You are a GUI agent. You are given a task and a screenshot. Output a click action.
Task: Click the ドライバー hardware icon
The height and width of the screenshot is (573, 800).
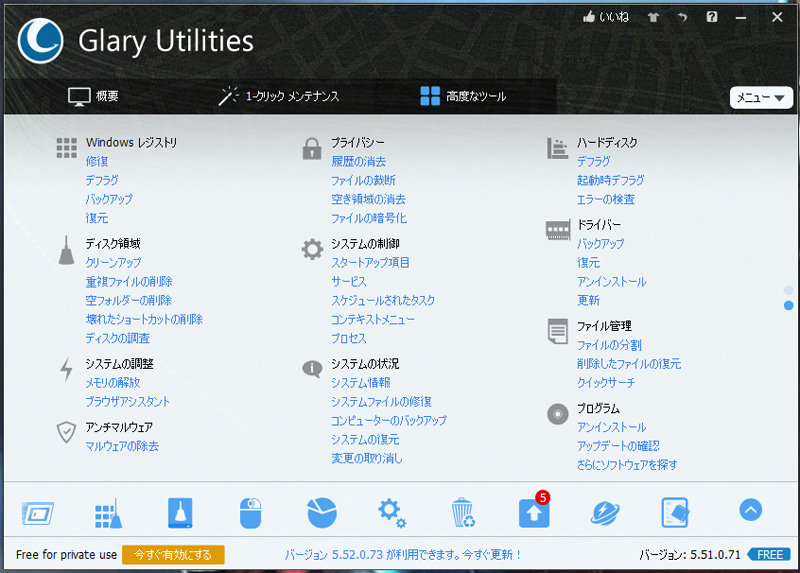pyautogui.click(x=558, y=230)
